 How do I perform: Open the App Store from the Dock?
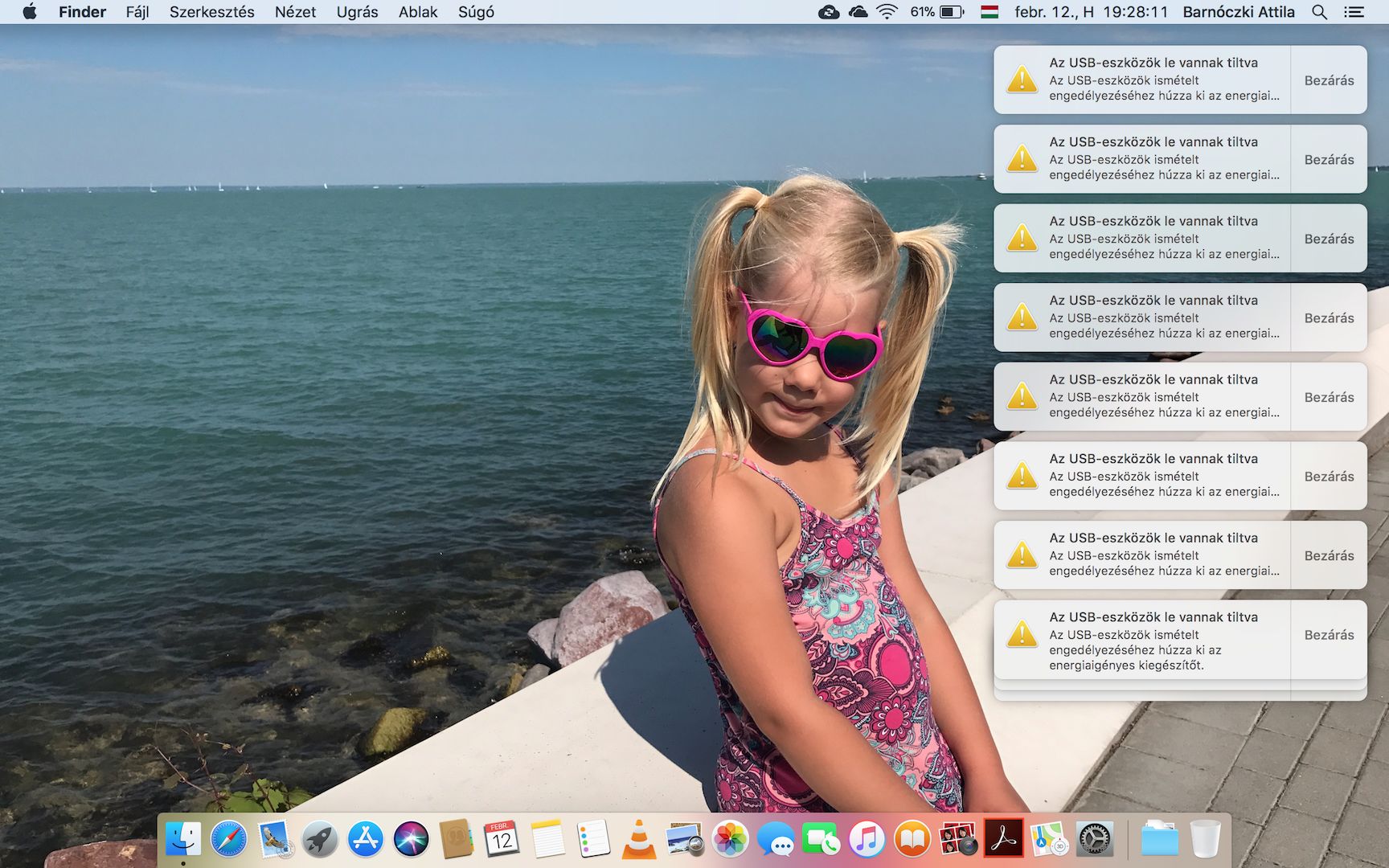pos(366,839)
